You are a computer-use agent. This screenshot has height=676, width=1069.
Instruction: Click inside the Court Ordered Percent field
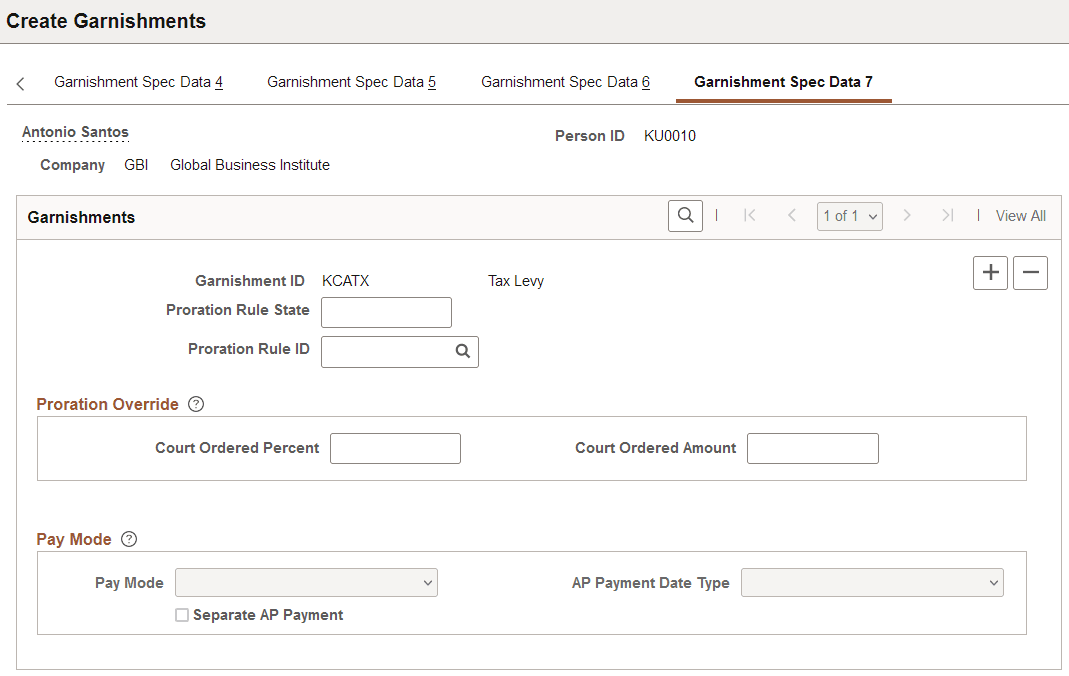coord(395,448)
